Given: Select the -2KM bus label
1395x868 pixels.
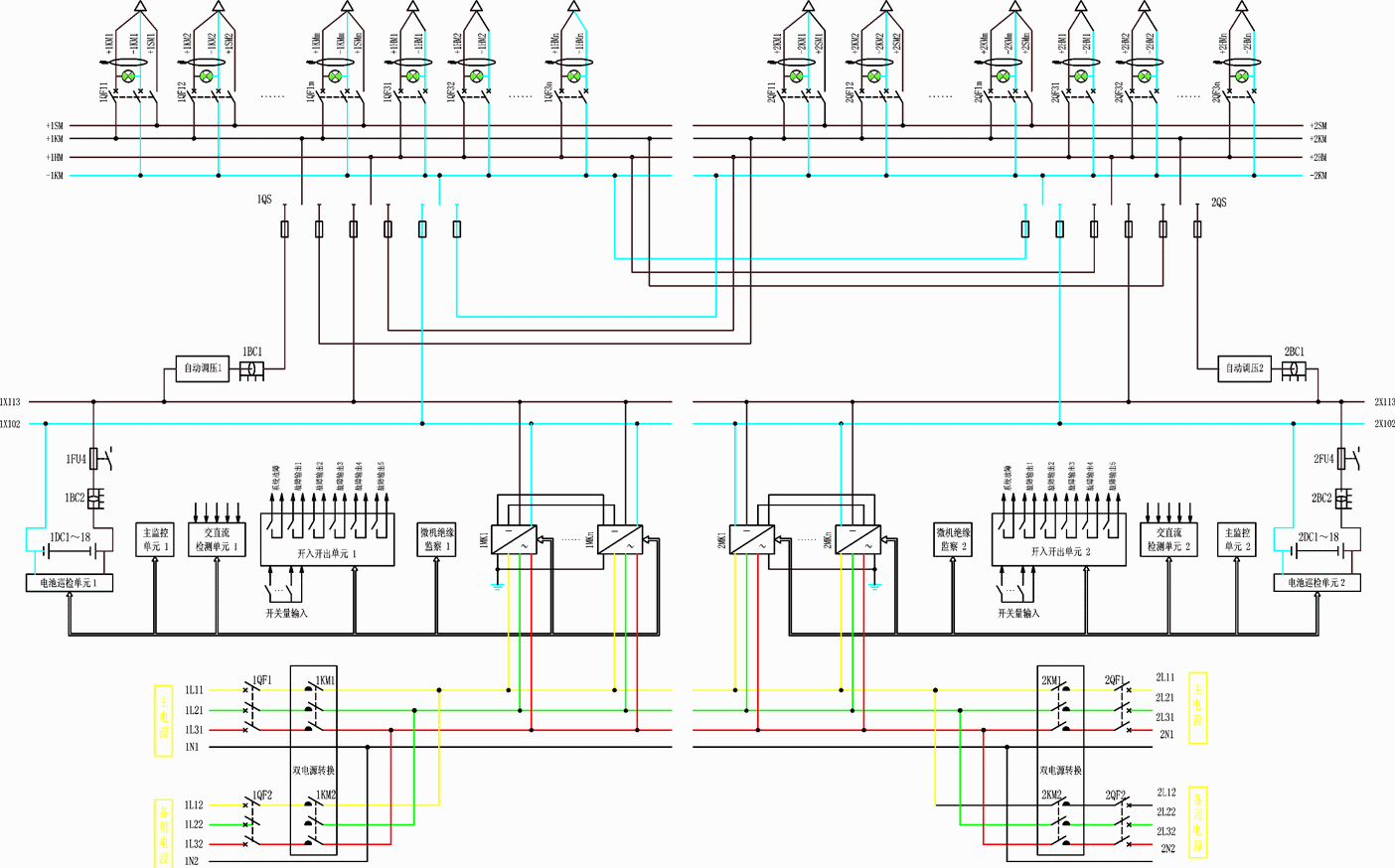Looking at the screenshot, I should click(x=1317, y=176).
